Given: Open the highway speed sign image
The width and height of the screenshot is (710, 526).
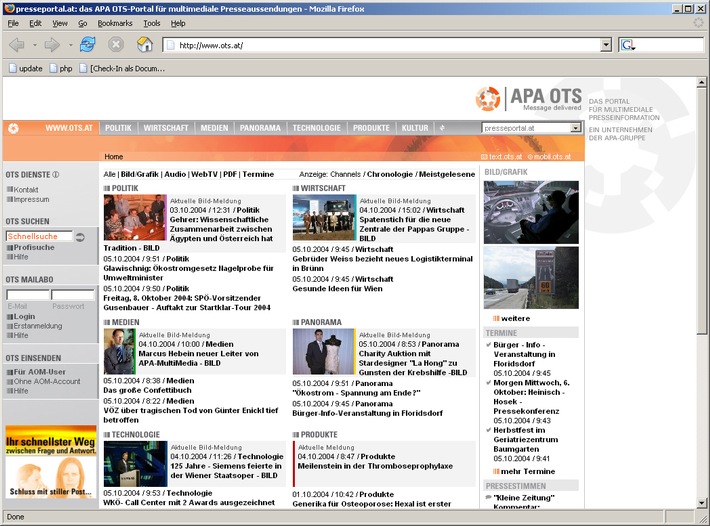Looking at the screenshot, I should tap(531, 278).
